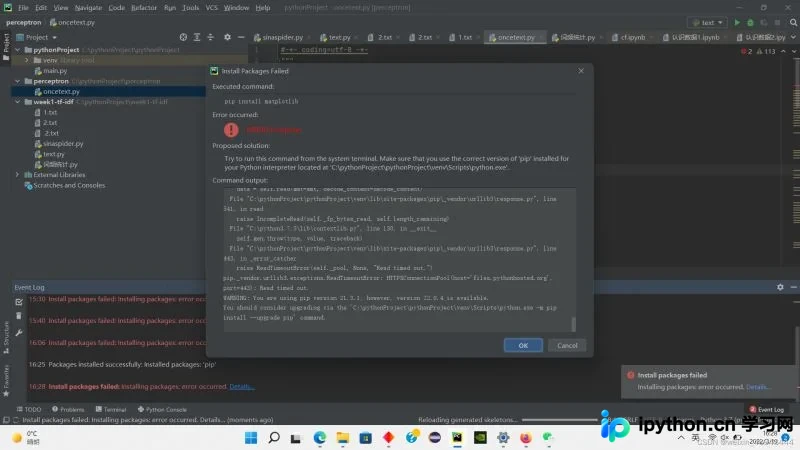Open the run configuration dropdown 'text'

tap(707, 22)
